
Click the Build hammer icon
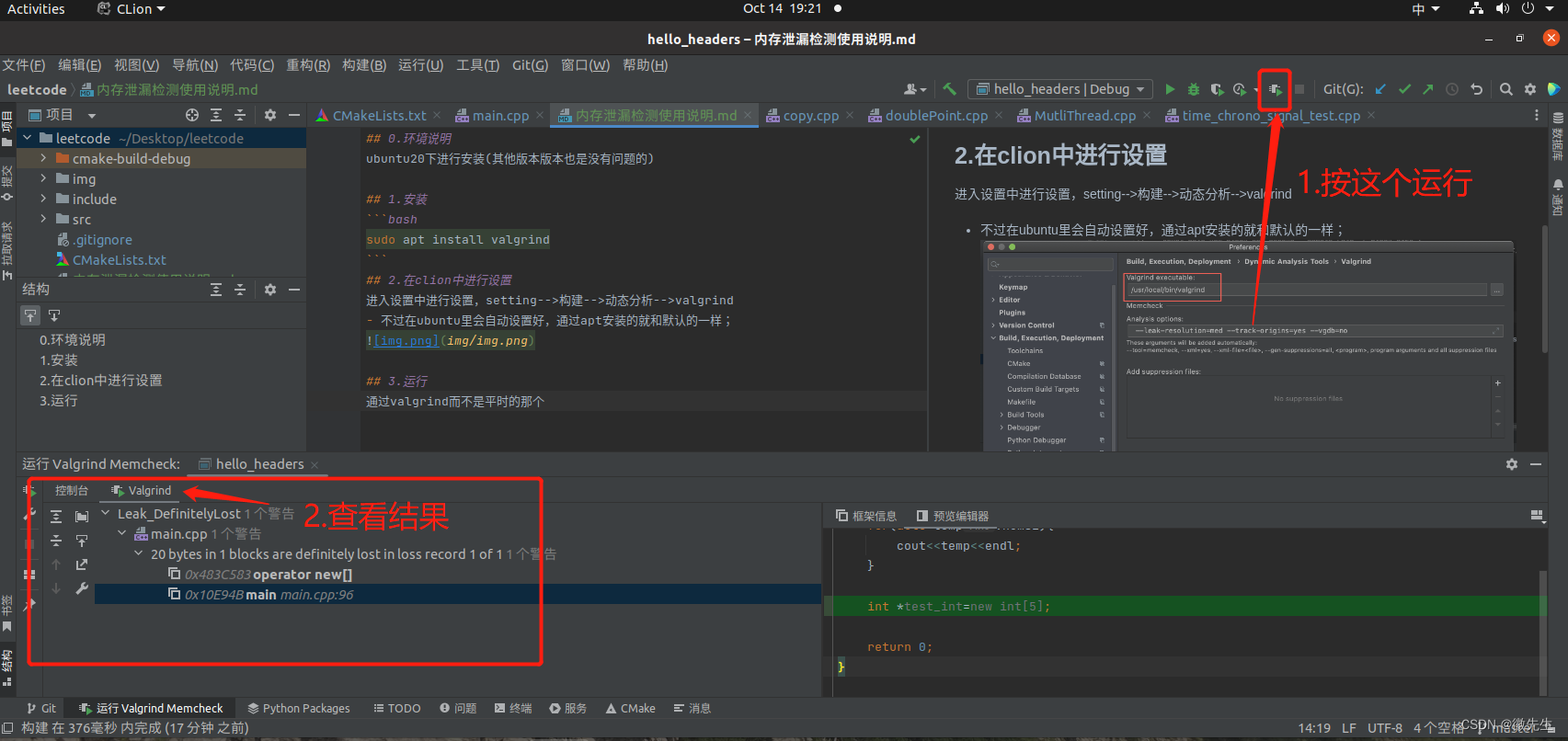coord(950,89)
